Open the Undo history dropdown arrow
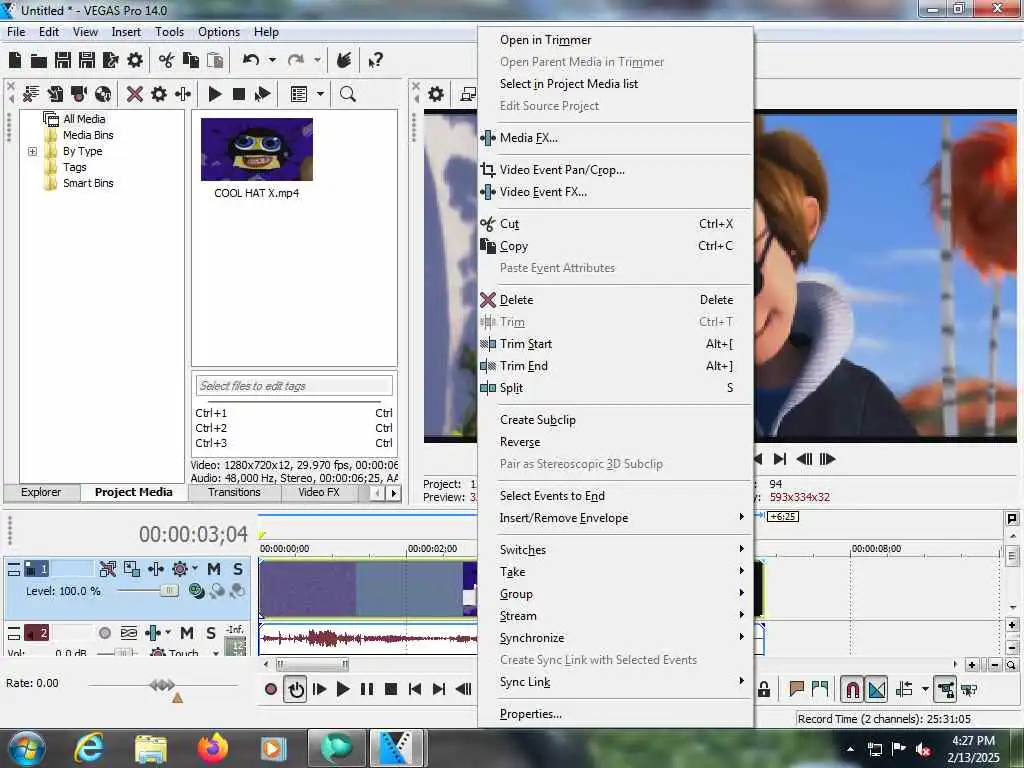1024x768 pixels. [272, 60]
